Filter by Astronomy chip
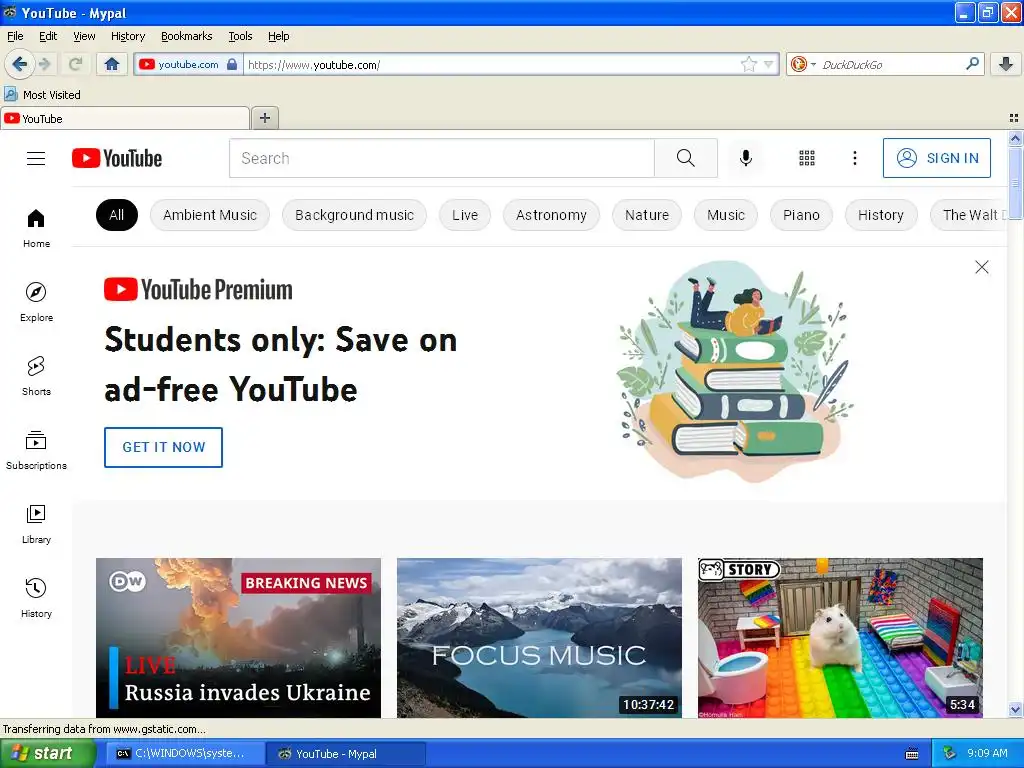1024x768 pixels. tap(551, 215)
